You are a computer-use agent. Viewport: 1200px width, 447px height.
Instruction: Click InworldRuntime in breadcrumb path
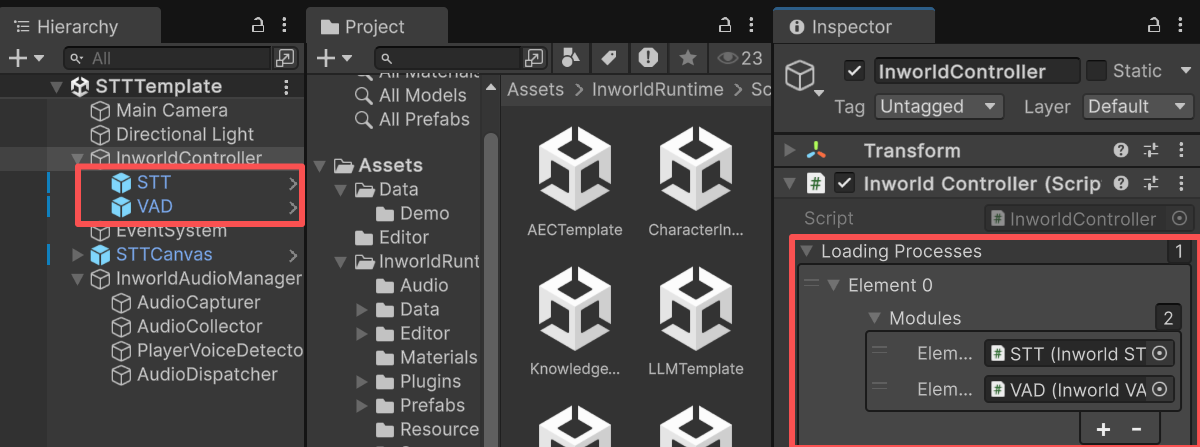pos(657,90)
